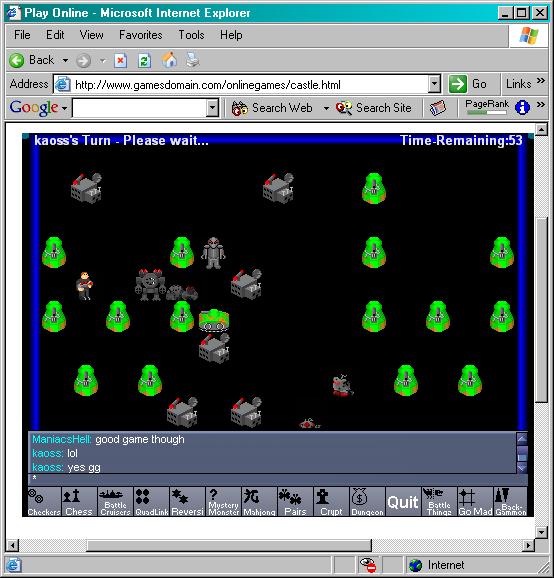Viewport: 554px width, 578px height.
Task: Open the Google search box dropdown
Action: pos(212,108)
